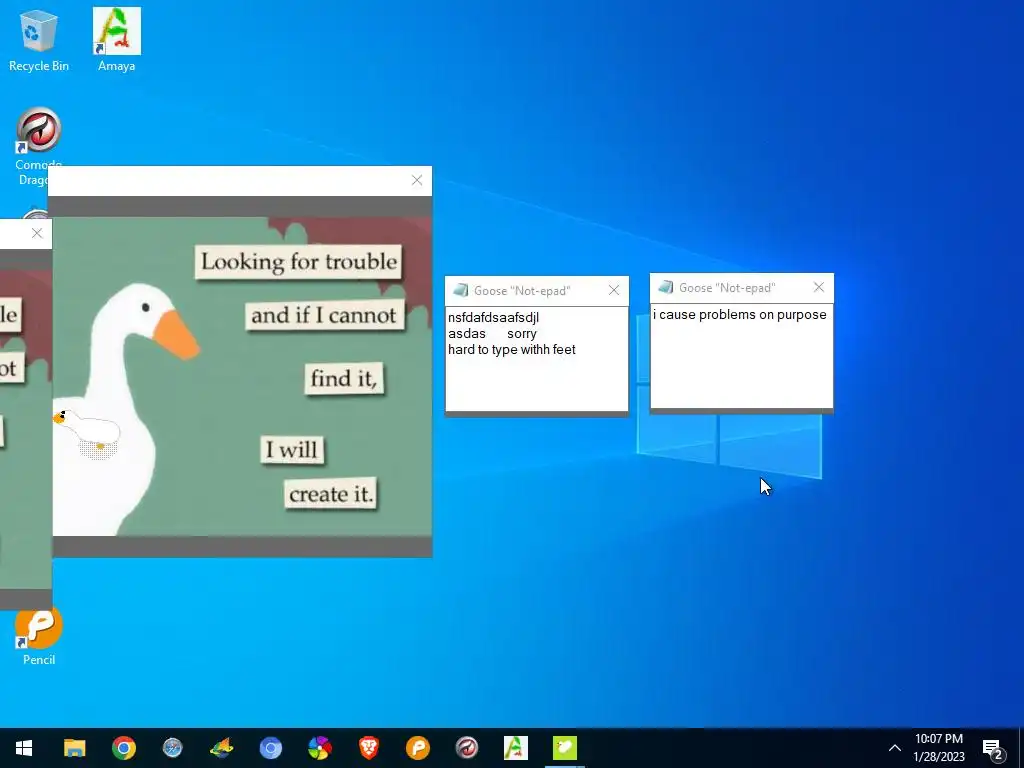The width and height of the screenshot is (1024, 768).
Task: Open the Recycle Bin desktop icon
Action: point(39,40)
